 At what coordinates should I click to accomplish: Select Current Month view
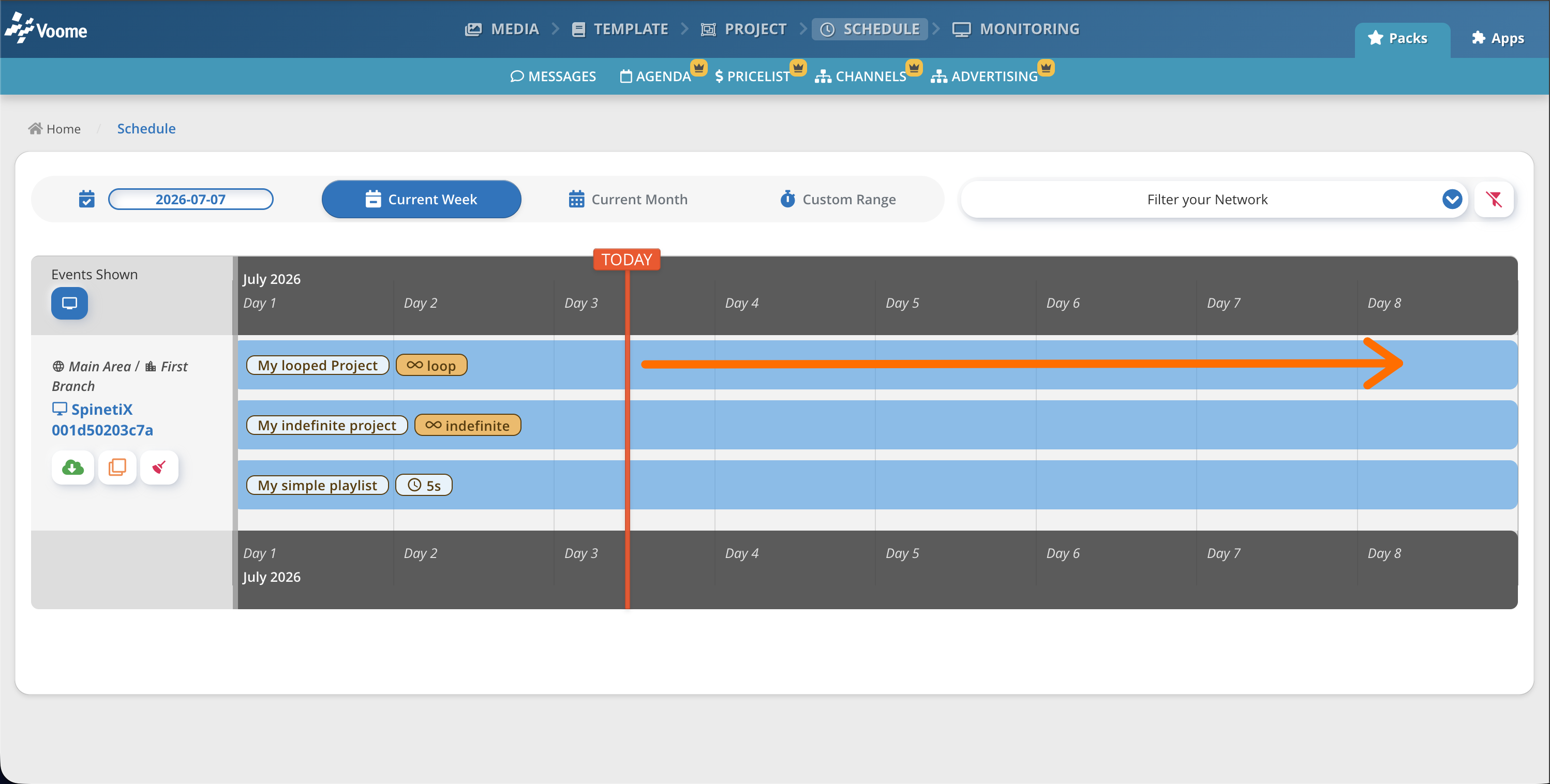point(628,199)
